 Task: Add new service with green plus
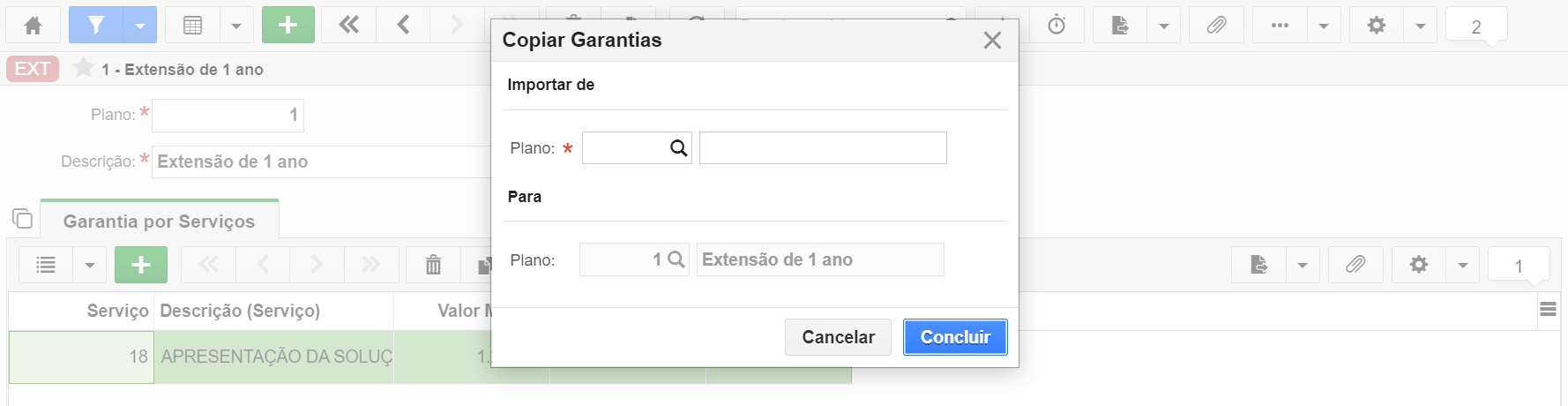click(x=141, y=265)
